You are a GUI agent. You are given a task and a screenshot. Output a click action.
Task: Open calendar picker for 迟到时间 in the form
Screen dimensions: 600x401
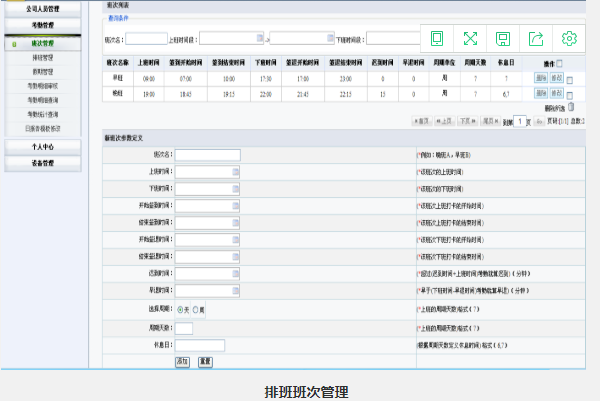tap(236, 273)
